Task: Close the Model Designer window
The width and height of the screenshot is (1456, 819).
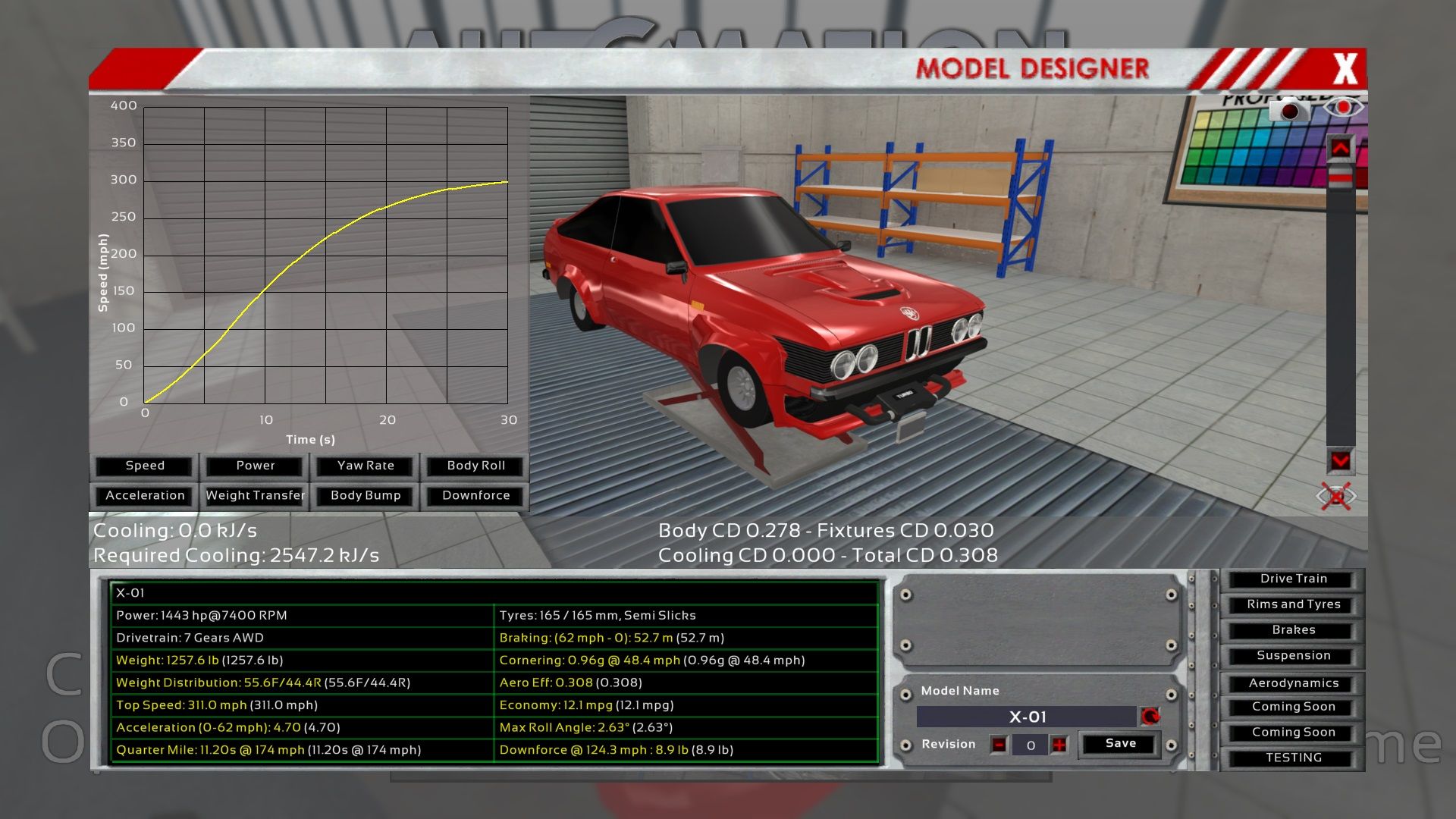Action: pyautogui.click(x=1345, y=69)
